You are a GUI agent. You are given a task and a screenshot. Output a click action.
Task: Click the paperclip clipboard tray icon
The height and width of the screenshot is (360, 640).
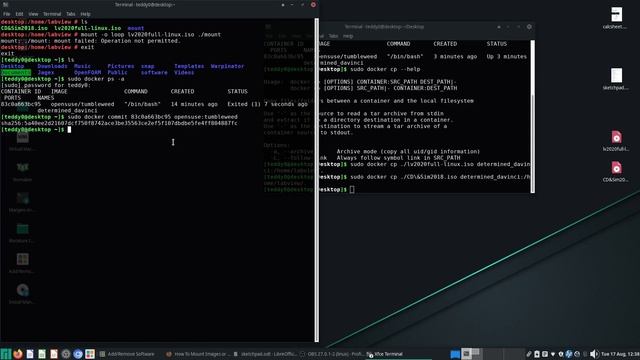pos(529,354)
